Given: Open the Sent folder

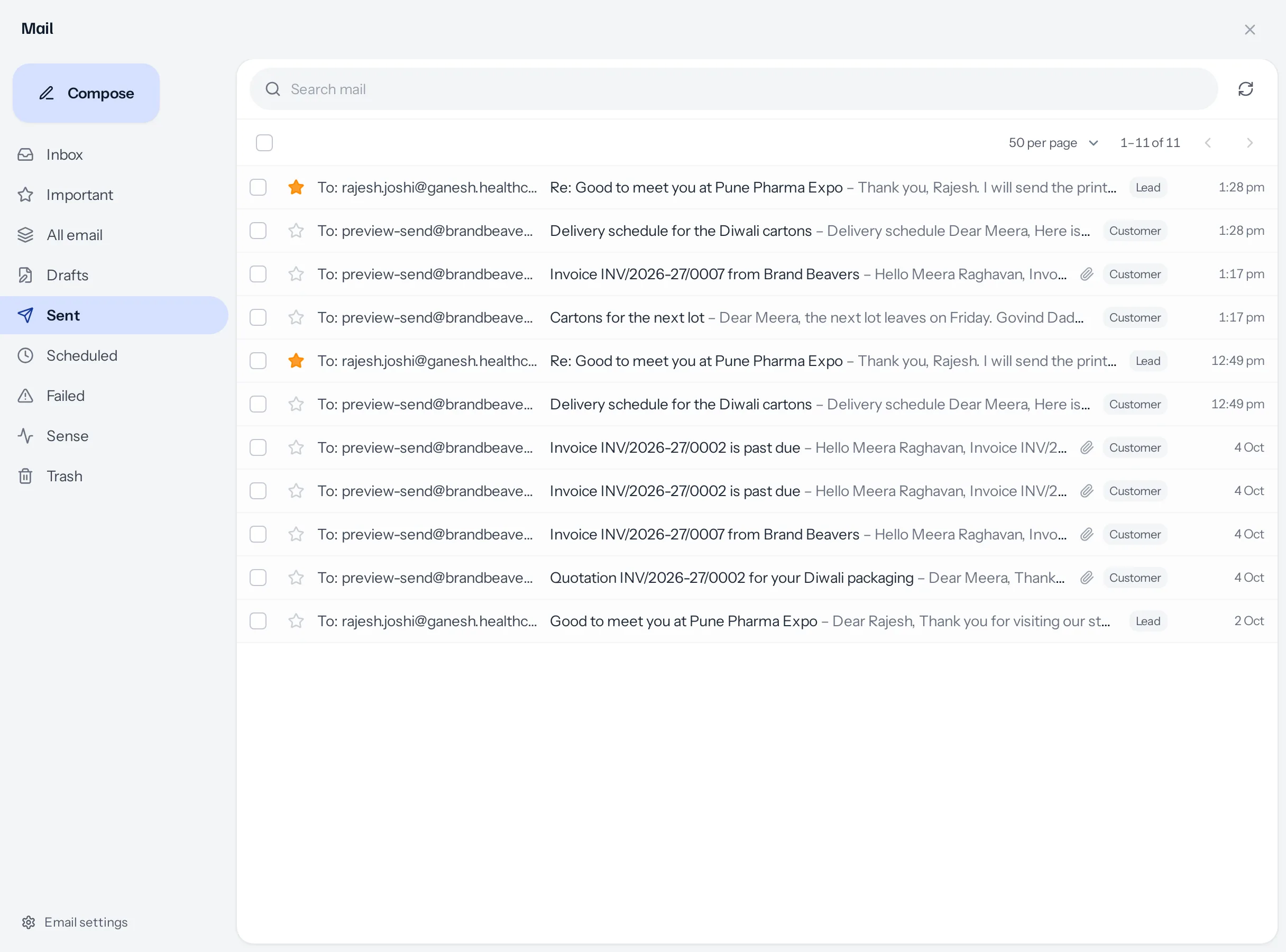Looking at the screenshot, I should tap(114, 315).
